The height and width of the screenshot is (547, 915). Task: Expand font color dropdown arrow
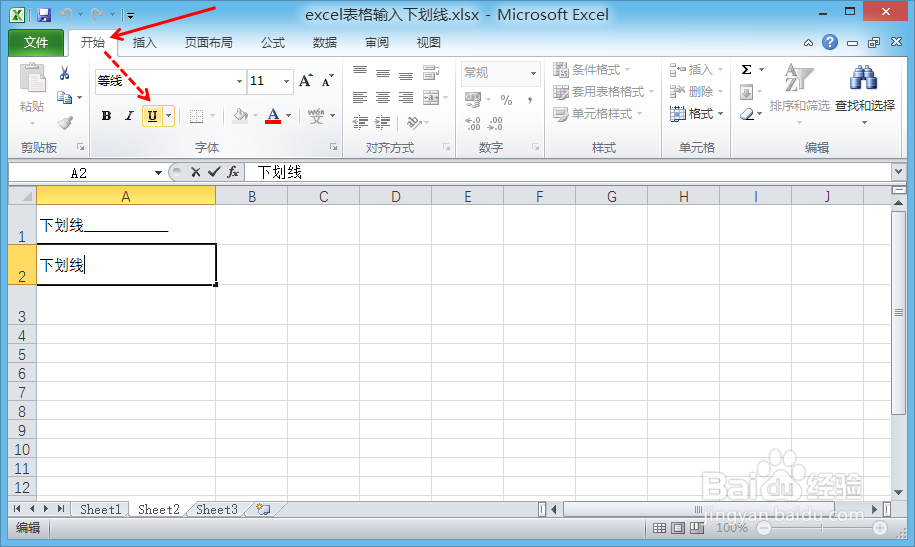click(288, 116)
